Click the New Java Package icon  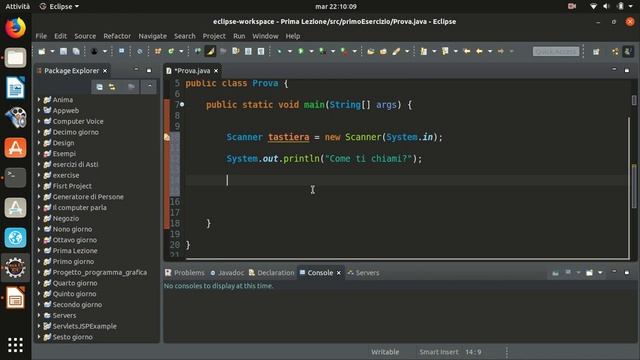[158, 51]
